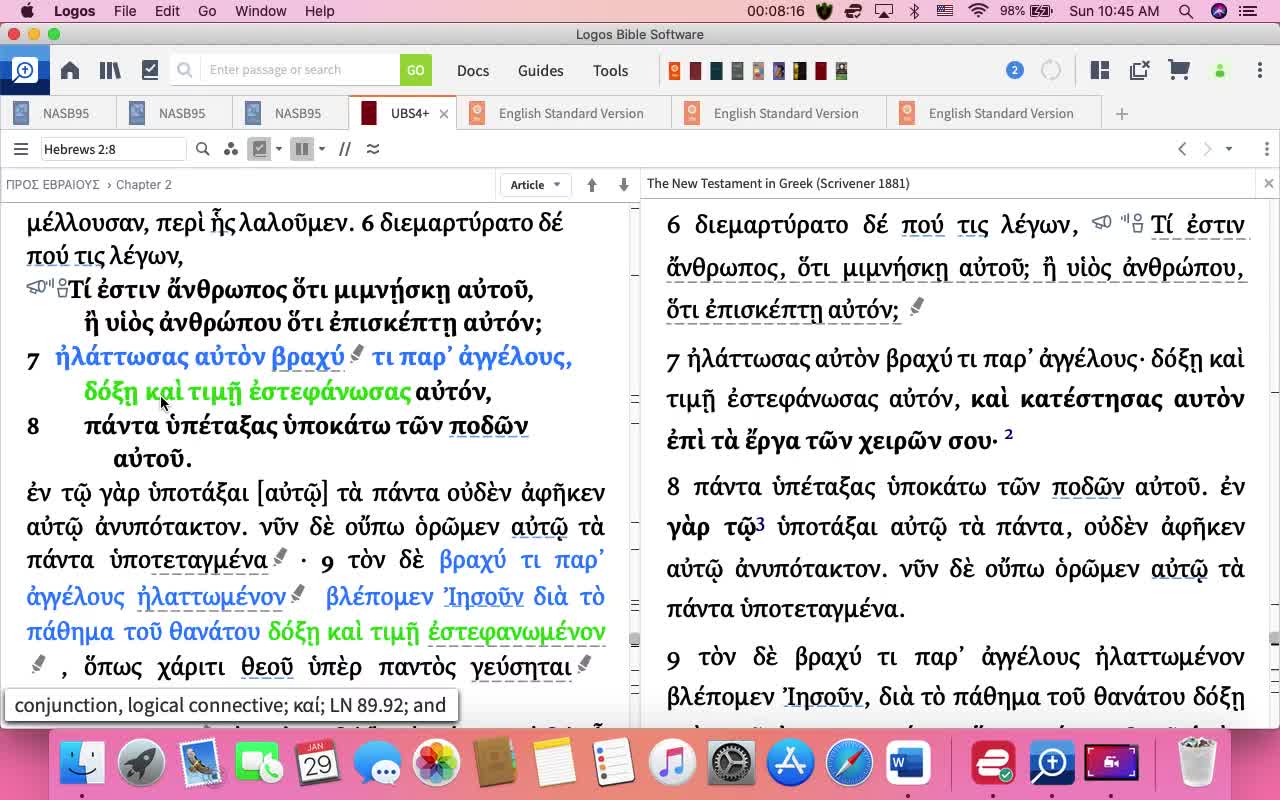Click the green word ἐστεφάνωσας
Screen dimensions: 1280x800
pos(330,391)
